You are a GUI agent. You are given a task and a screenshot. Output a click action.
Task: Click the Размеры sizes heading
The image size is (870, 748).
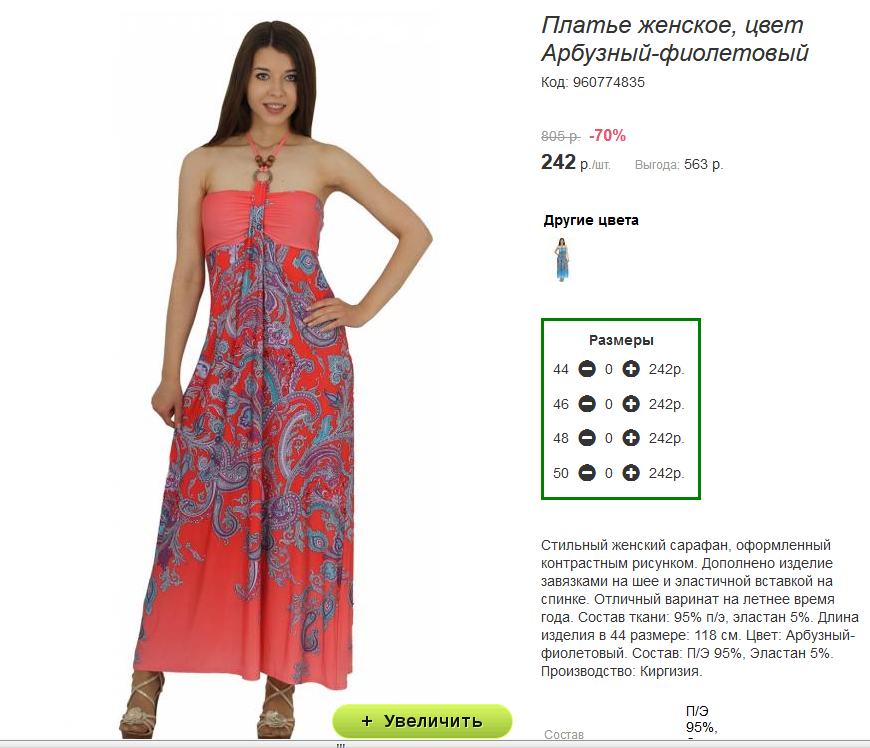tap(621, 340)
